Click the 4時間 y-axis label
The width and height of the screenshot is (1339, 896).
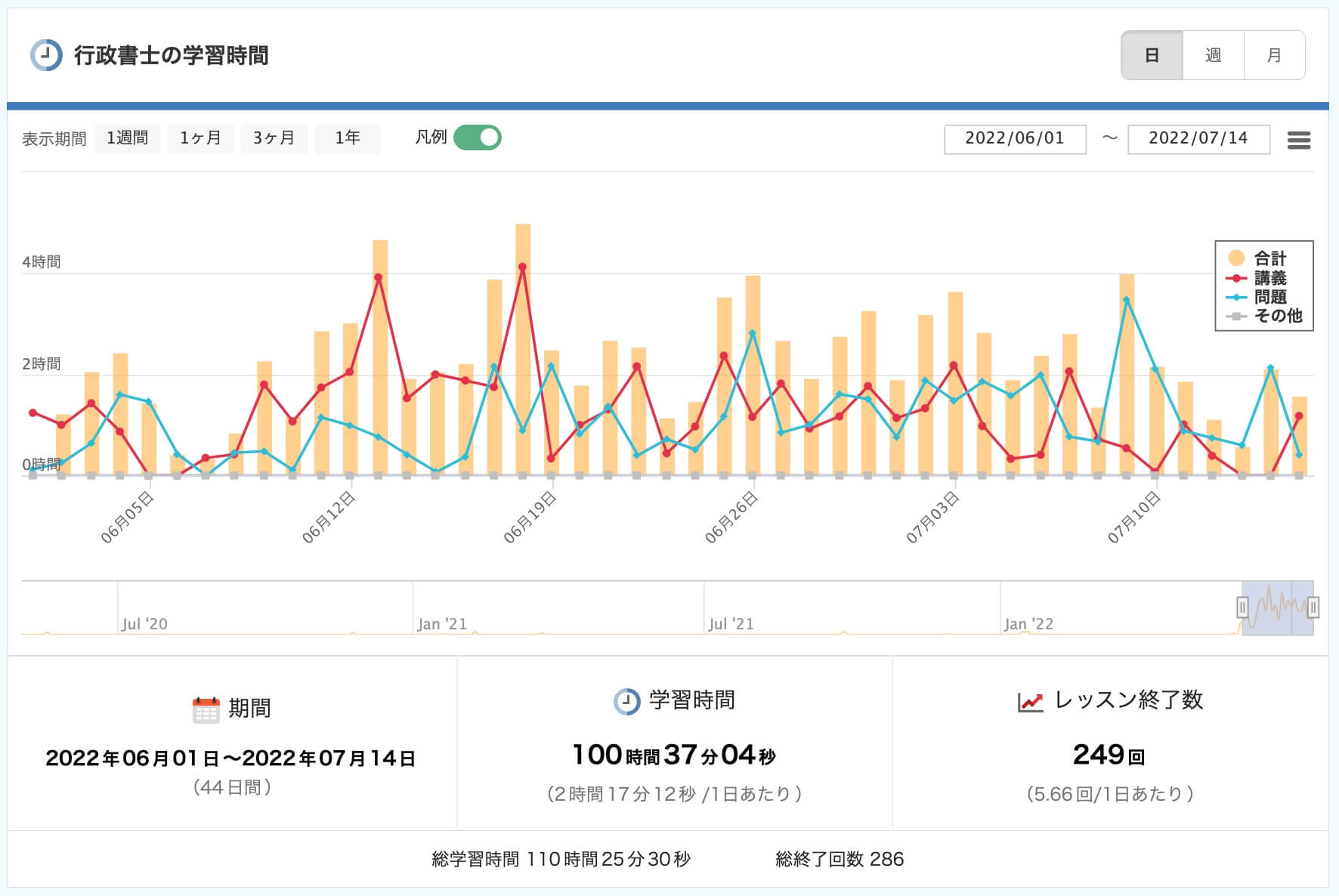42,262
